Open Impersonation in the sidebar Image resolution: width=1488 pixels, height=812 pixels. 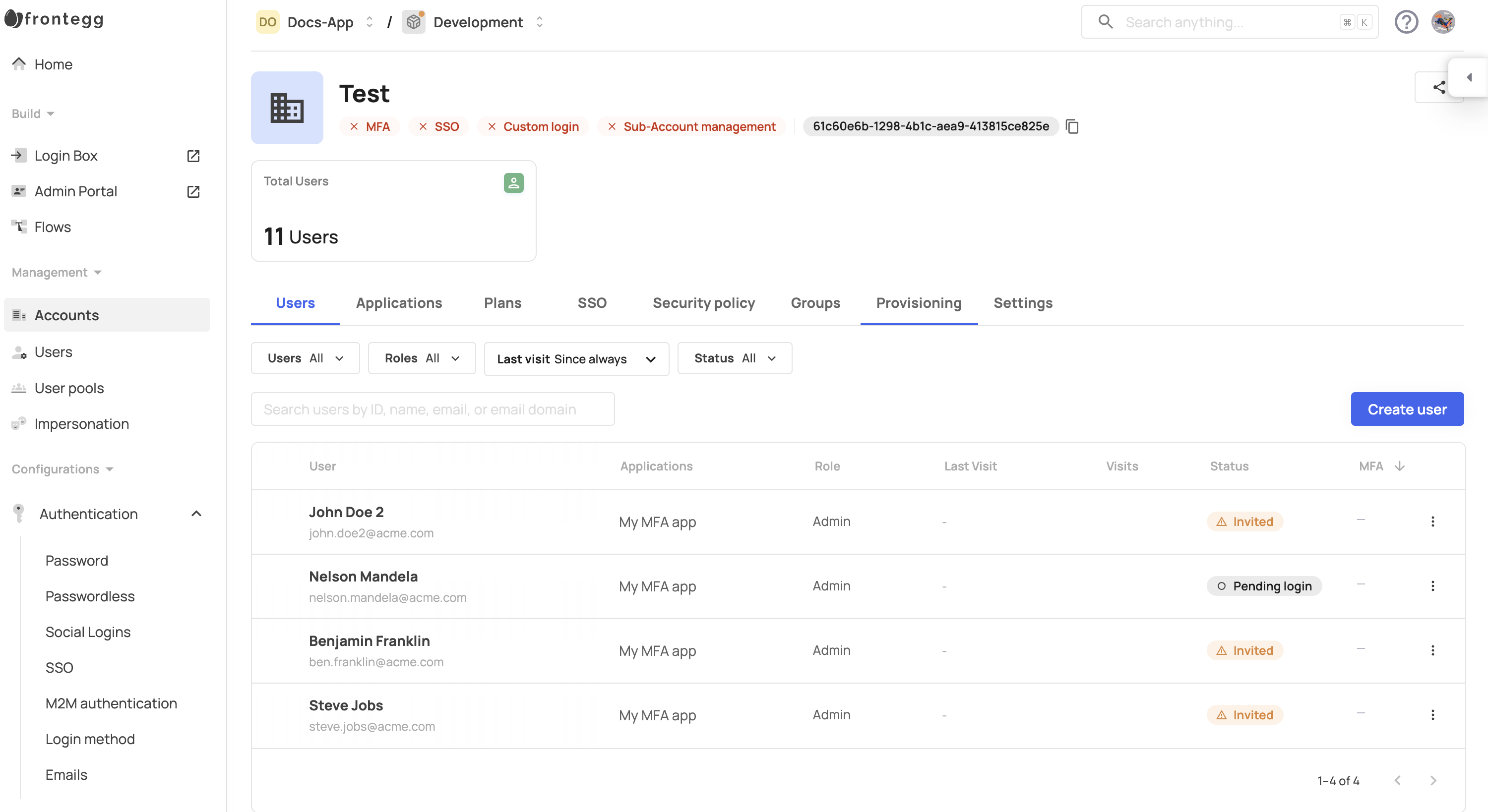(81, 424)
